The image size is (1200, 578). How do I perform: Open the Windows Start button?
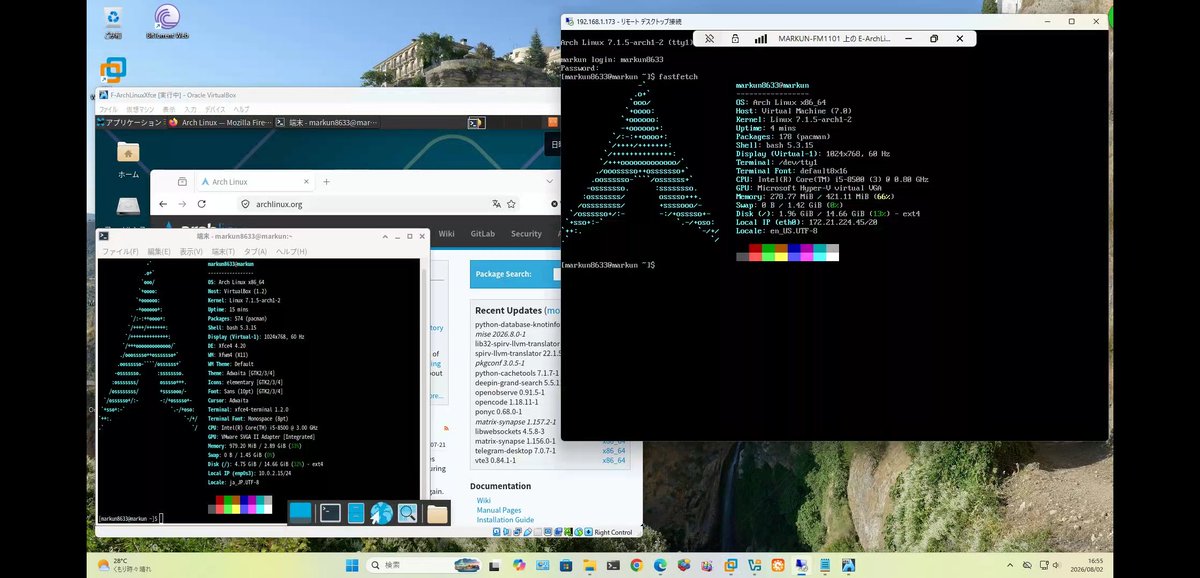click(x=351, y=565)
